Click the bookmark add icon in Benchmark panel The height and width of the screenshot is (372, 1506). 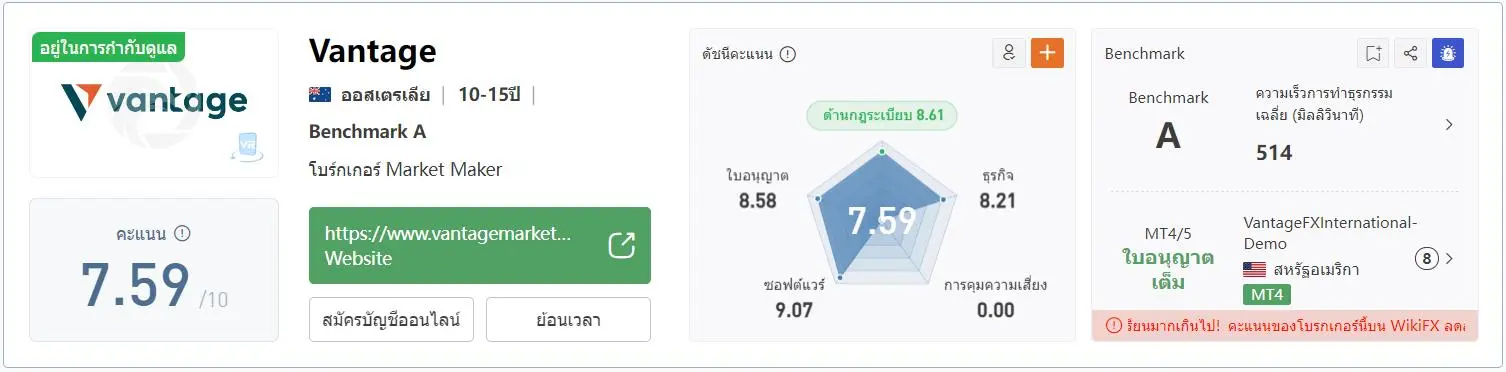tap(1373, 53)
